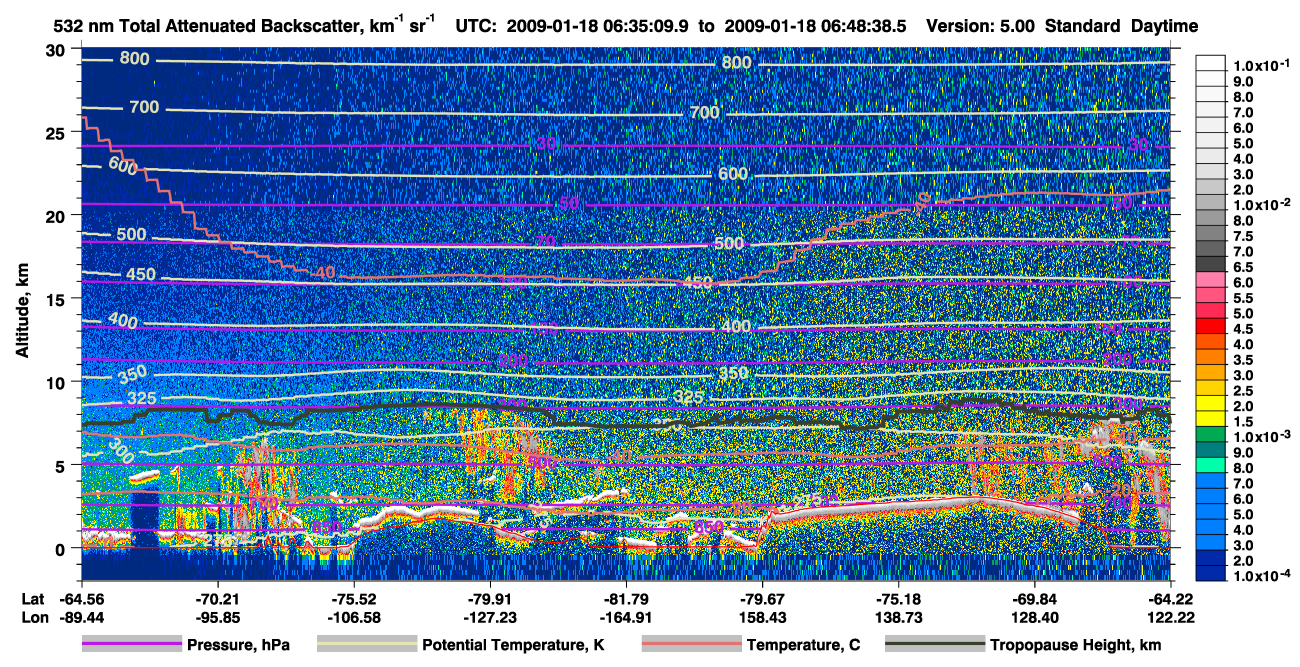The width and height of the screenshot is (1300, 667).
Task: Click the latitude value '-64.56'
Action: [x=82, y=599]
